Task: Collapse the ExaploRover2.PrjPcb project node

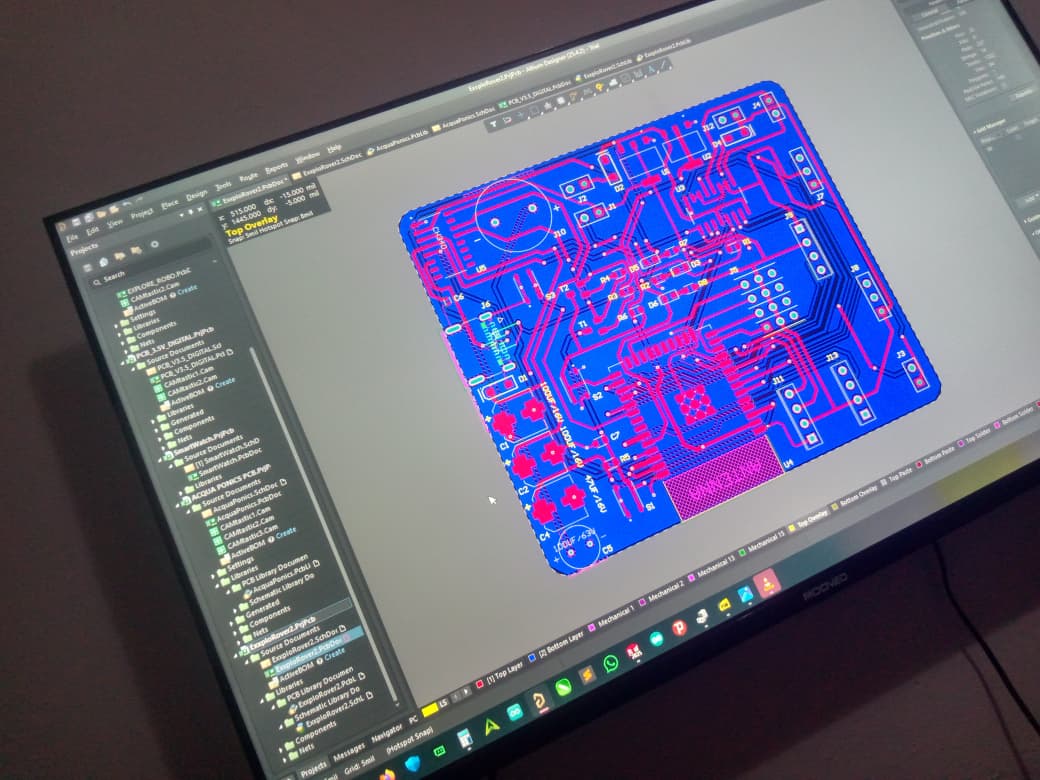Action: pos(236,655)
